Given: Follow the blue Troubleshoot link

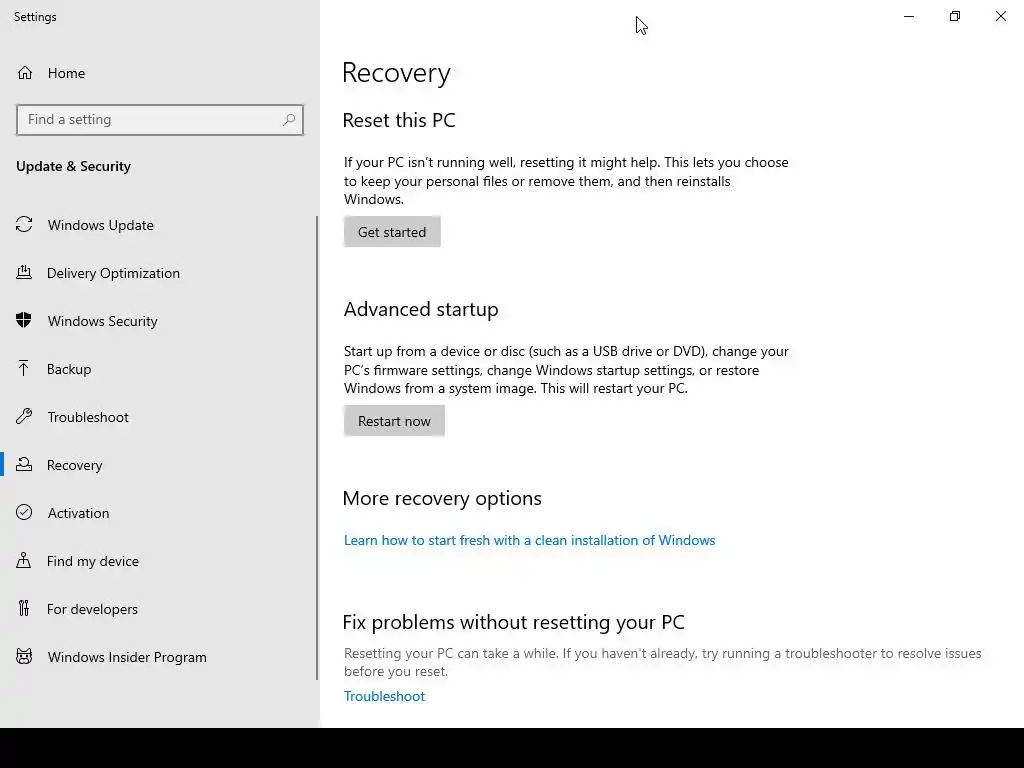Looking at the screenshot, I should (x=384, y=696).
